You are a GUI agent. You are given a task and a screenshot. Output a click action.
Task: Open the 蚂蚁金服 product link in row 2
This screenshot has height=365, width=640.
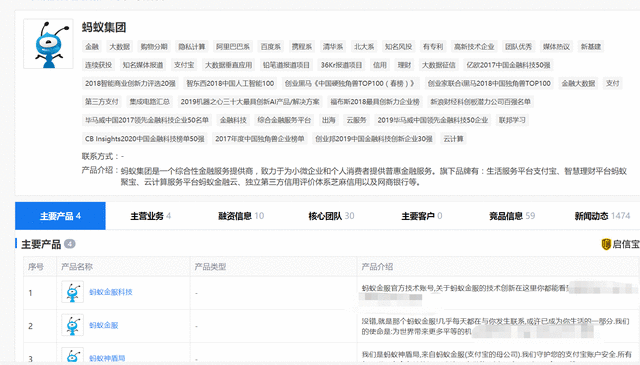[x=104, y=325]
